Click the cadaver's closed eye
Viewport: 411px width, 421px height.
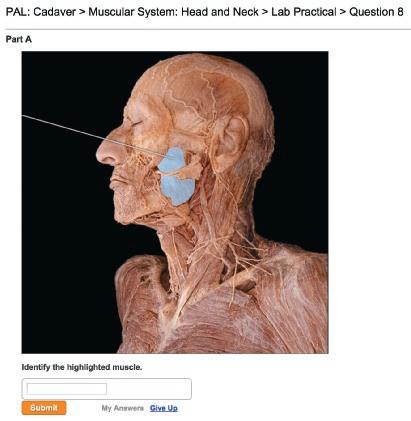[136, 123]
